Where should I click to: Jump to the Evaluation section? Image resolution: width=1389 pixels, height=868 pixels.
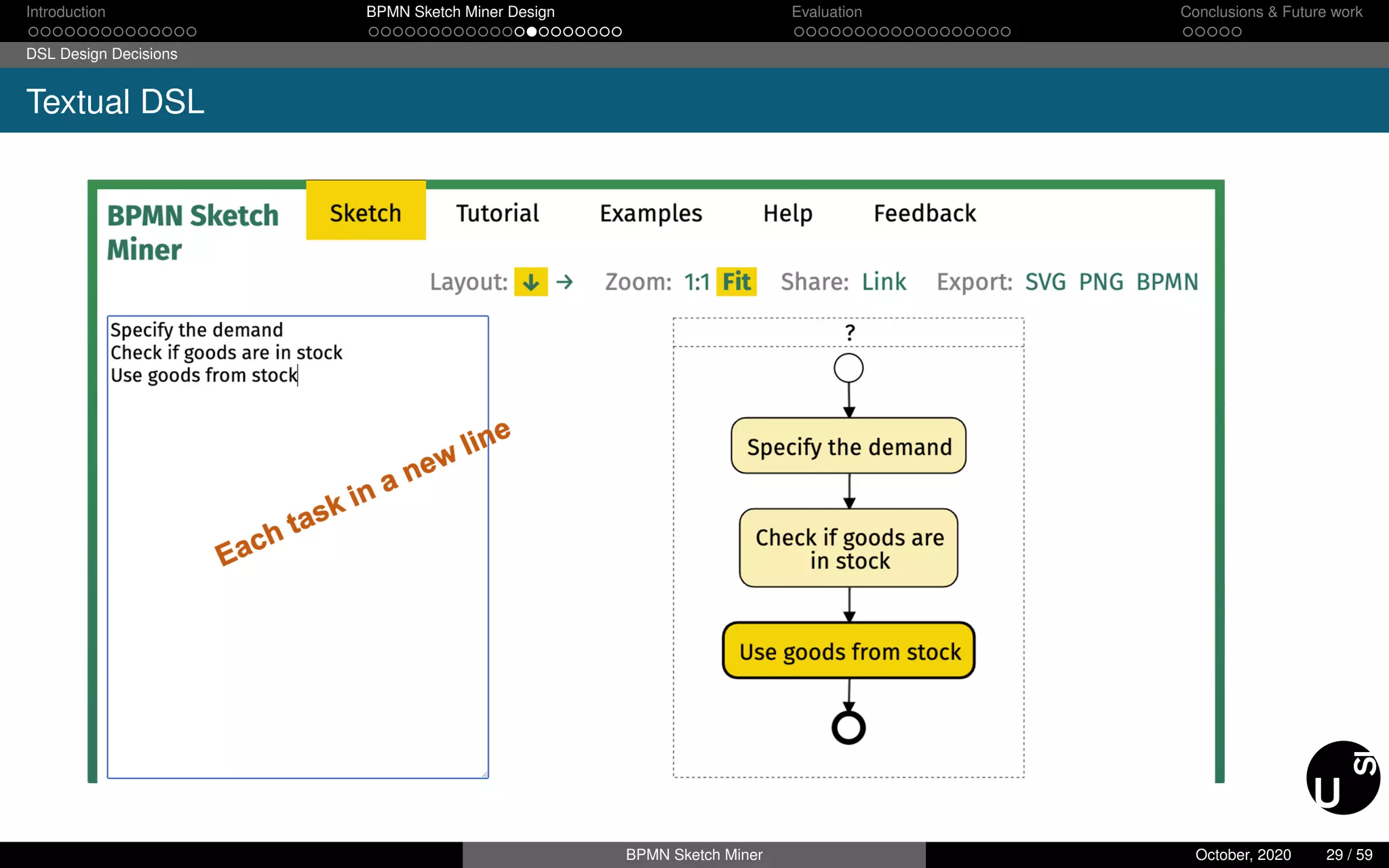pyautogui.click(x=827, y=12)
